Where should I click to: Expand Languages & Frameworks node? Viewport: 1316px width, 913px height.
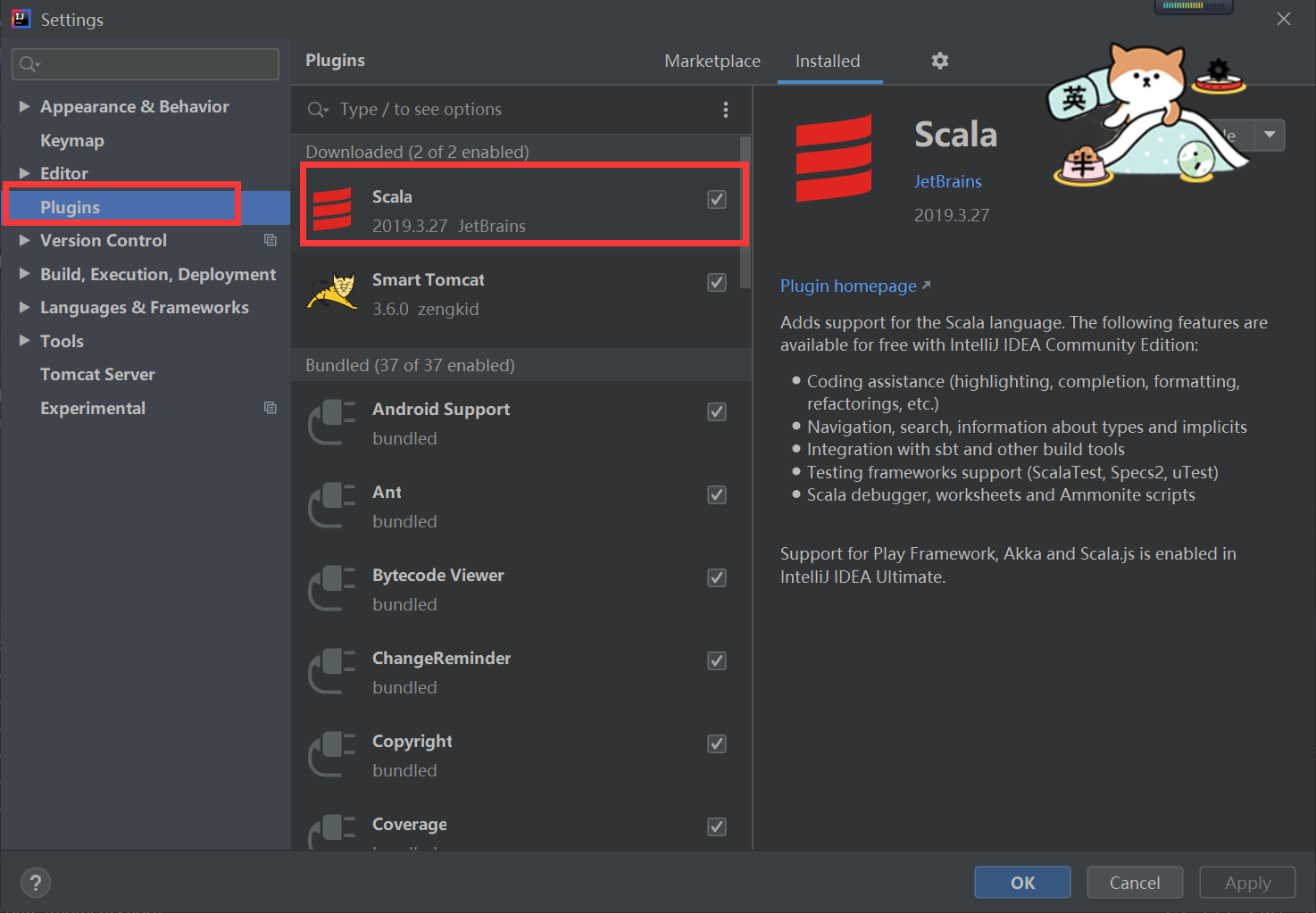[x=24, y=307]
